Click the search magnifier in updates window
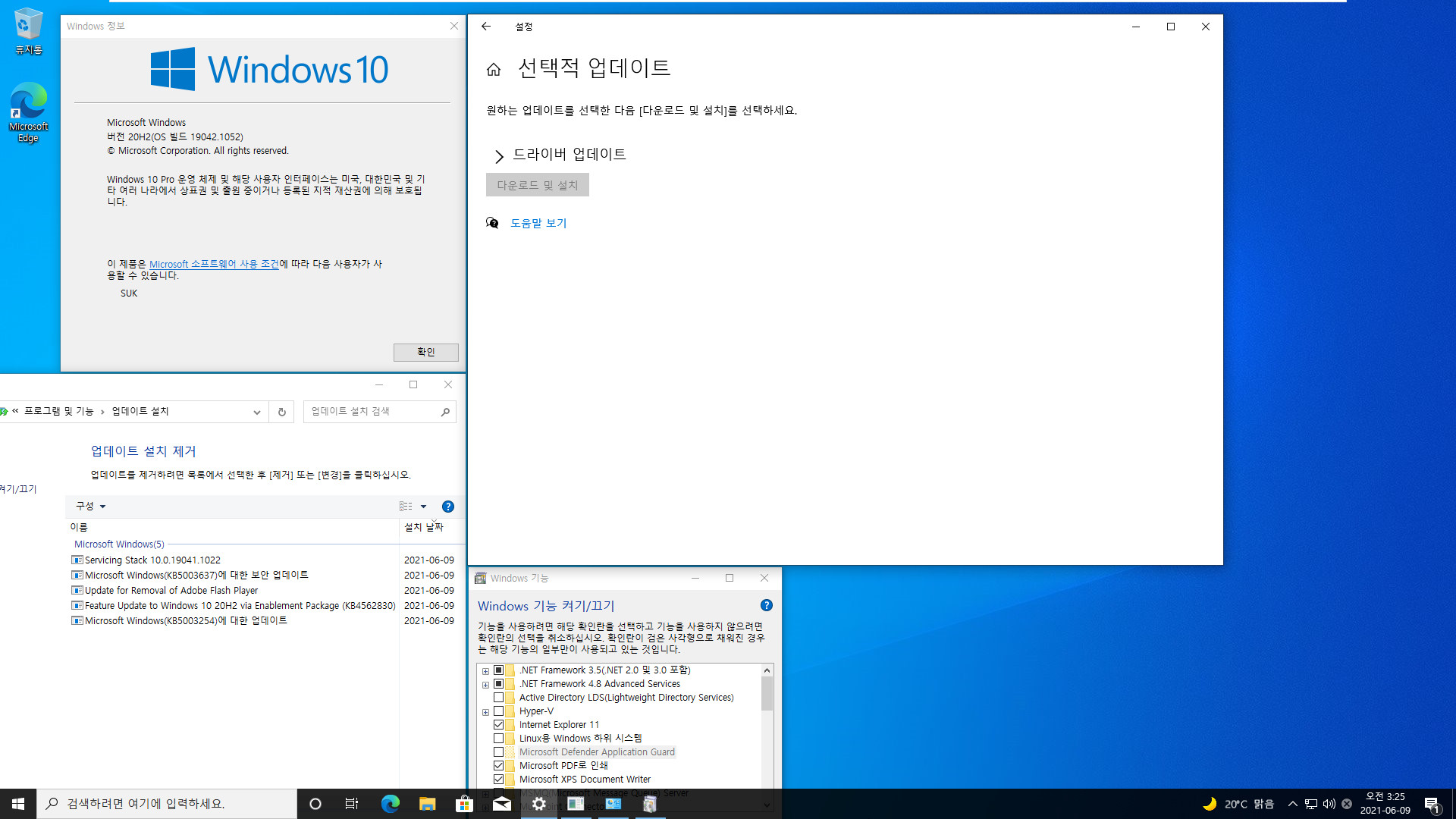The width and height of the screenshot is (1456, 819). (x=445, y=412)
